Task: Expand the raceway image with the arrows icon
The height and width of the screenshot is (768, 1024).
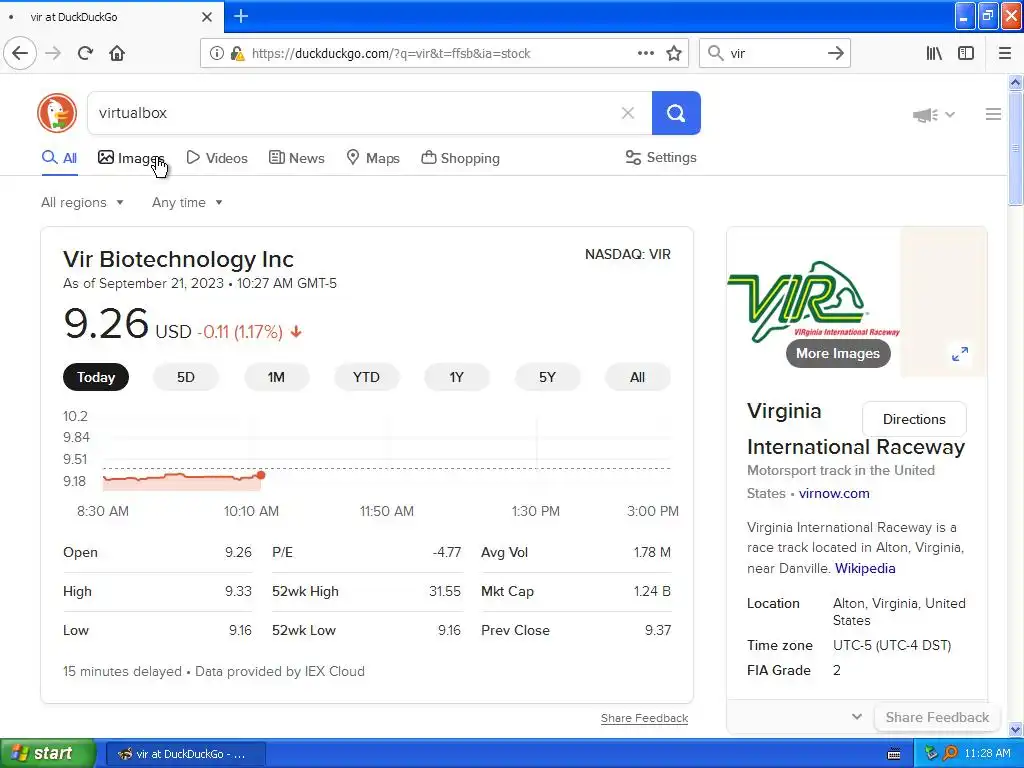Action: click(960, 354)
